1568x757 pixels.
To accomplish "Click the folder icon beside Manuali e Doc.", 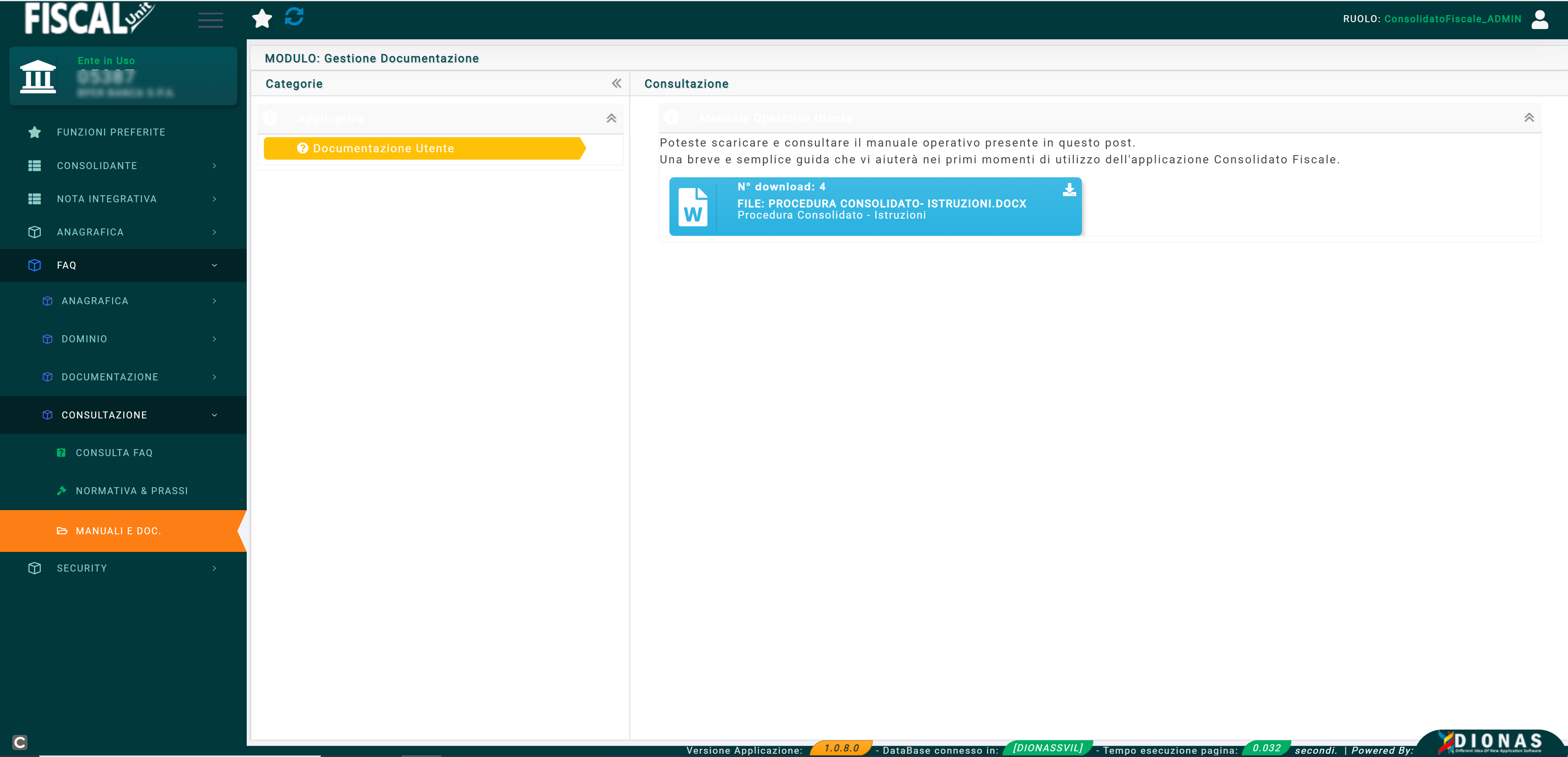I will tap(61, 531).
